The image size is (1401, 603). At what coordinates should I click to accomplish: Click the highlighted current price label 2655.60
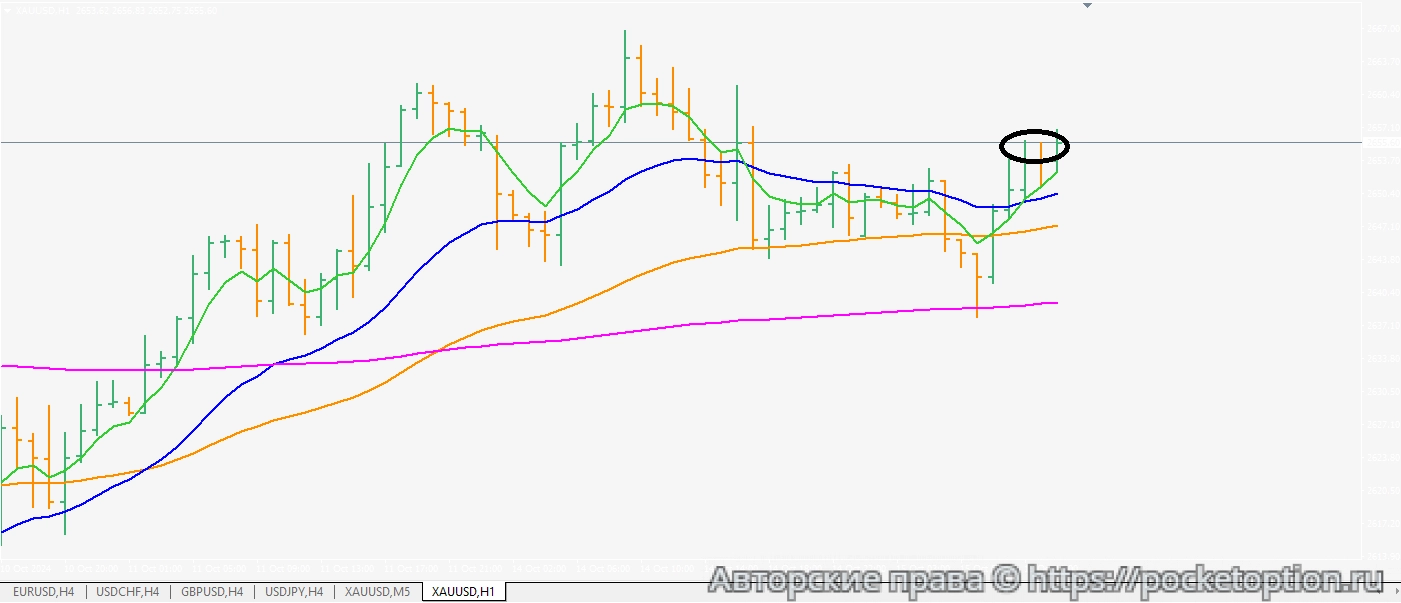(1382, 142)
